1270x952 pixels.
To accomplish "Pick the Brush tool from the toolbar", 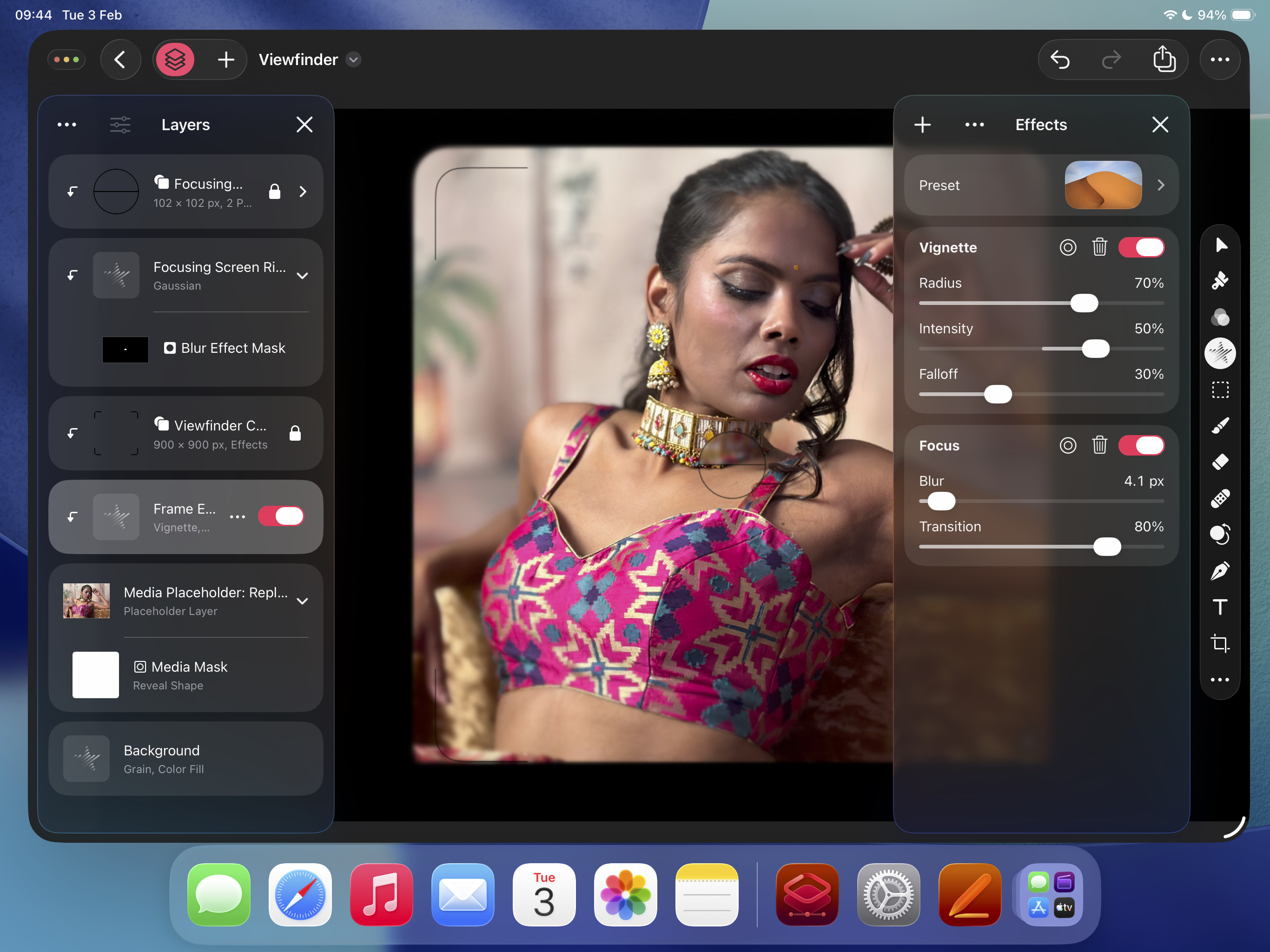I will click(1221, 425).
